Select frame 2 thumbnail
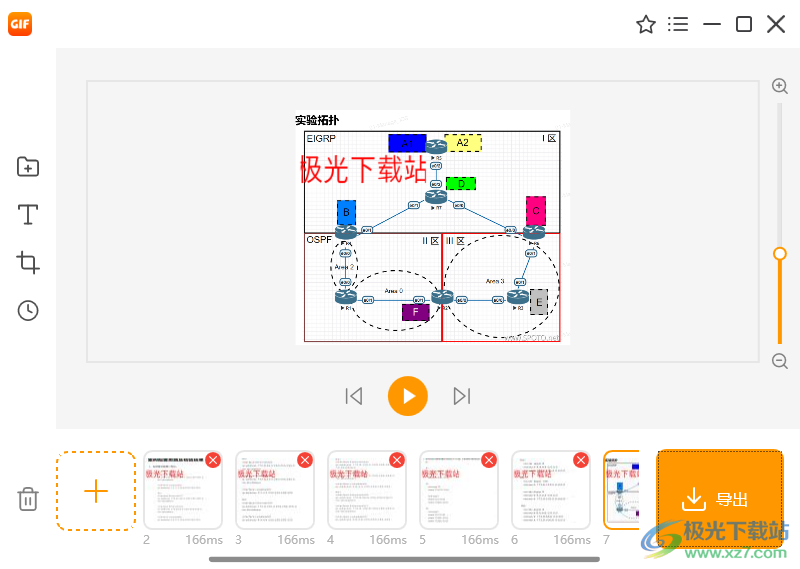The width and height of the screenshot is (800, 569). point(183,490)
